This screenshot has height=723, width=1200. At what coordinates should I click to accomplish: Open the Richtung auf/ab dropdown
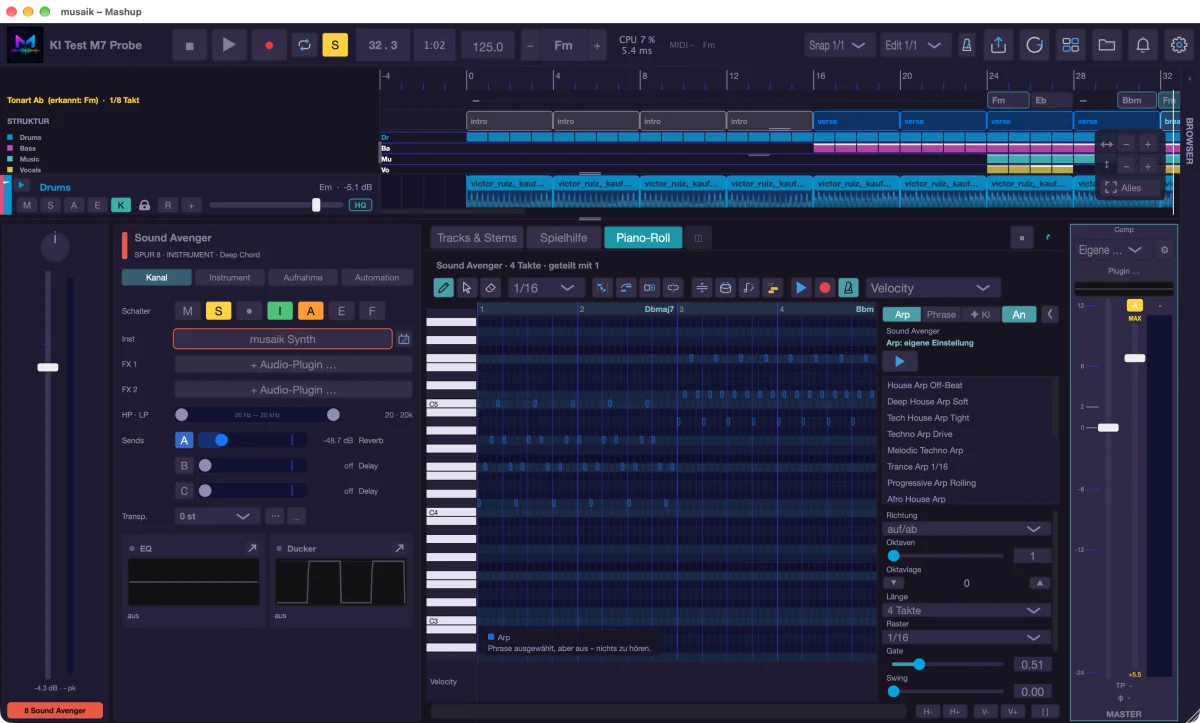click(x=966, y=529)
